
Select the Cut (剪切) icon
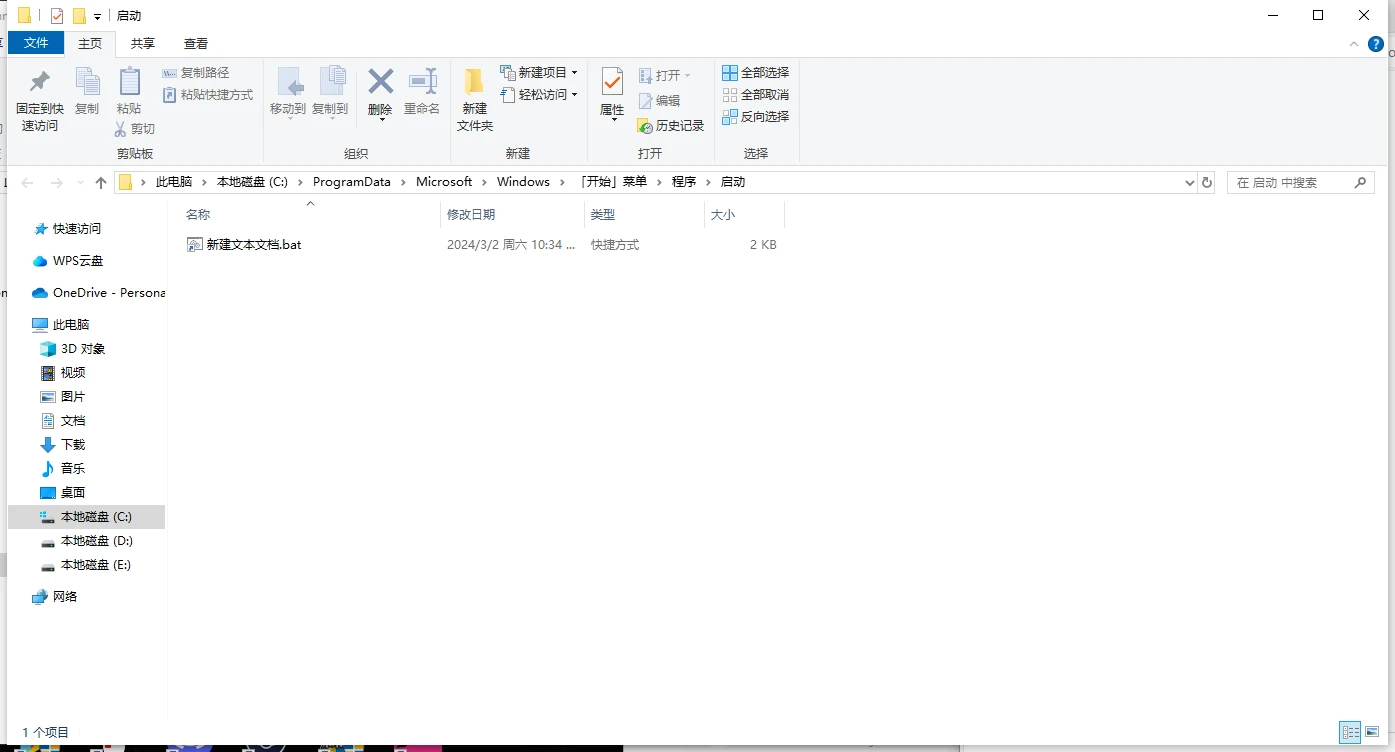(x=134, y=128)
